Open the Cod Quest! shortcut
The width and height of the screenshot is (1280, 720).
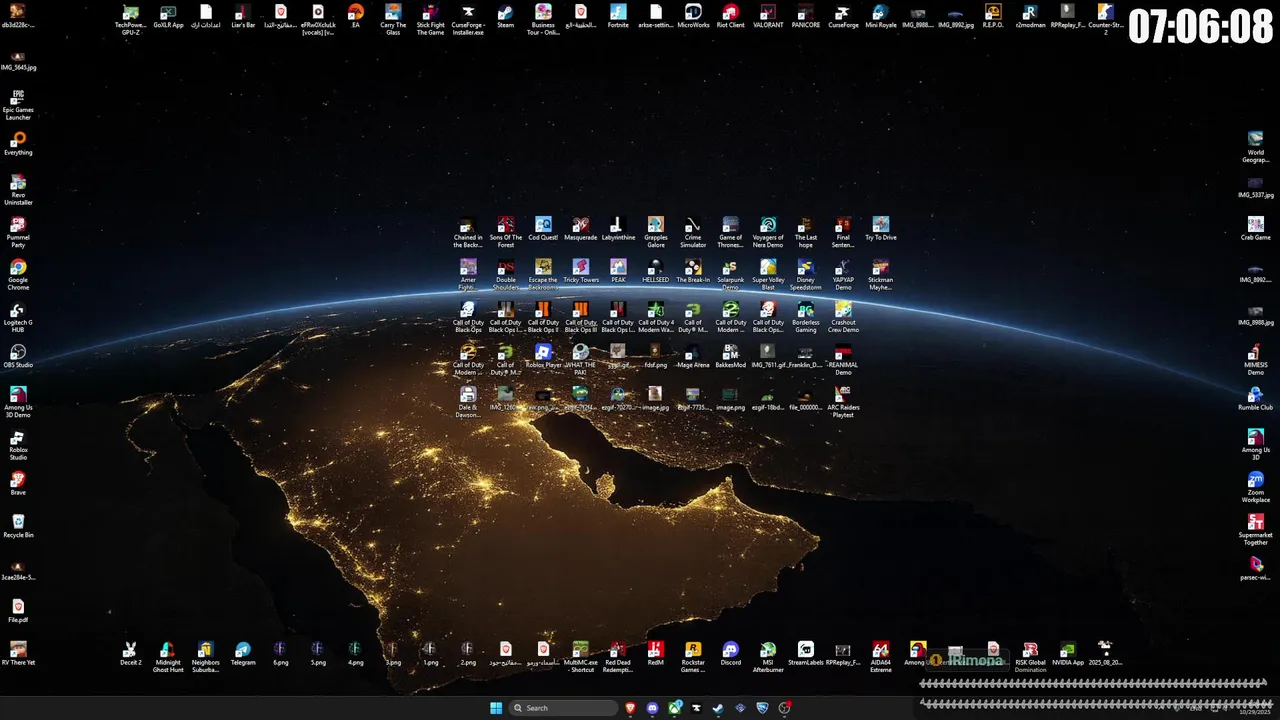543,228
